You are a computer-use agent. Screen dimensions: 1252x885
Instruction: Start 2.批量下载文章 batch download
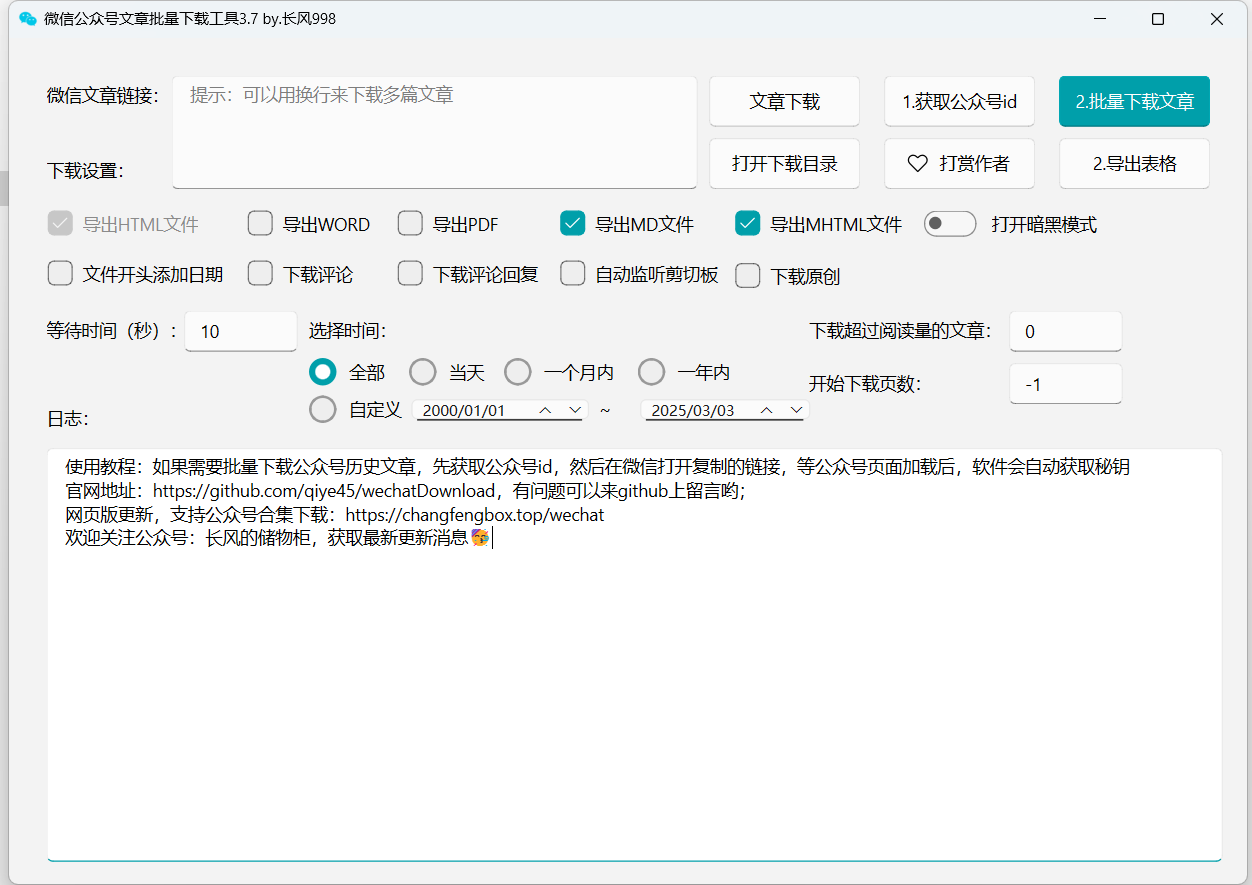tap(1134, 101)
